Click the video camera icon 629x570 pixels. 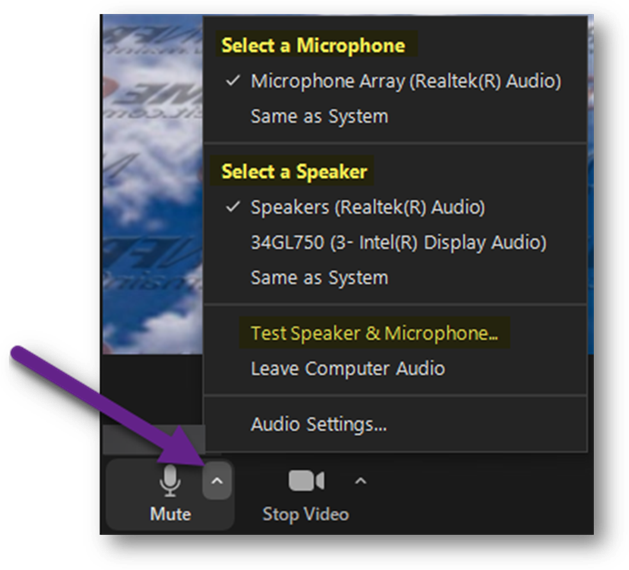tap(306, 481)
